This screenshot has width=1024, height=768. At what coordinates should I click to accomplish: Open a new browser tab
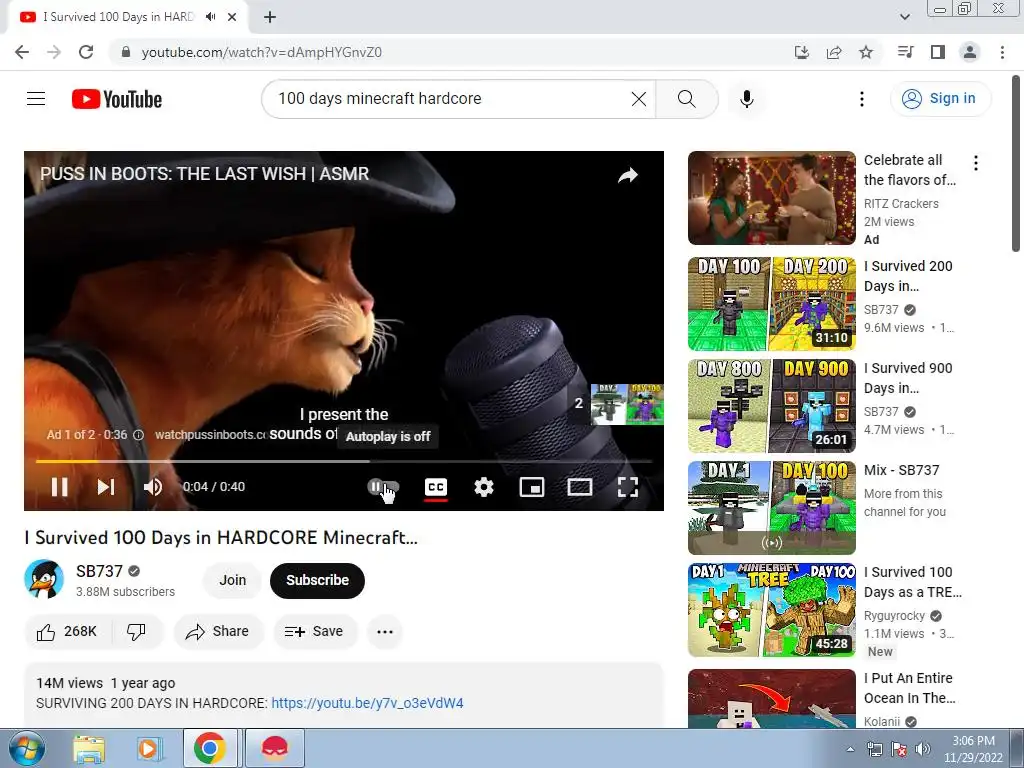tap(270, 17)
